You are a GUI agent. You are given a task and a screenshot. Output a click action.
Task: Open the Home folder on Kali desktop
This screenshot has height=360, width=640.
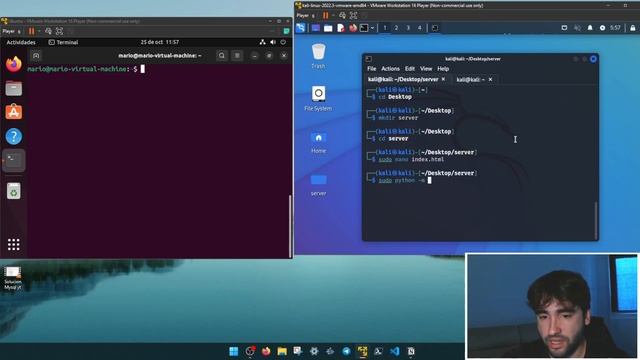[x=318, y=142]
